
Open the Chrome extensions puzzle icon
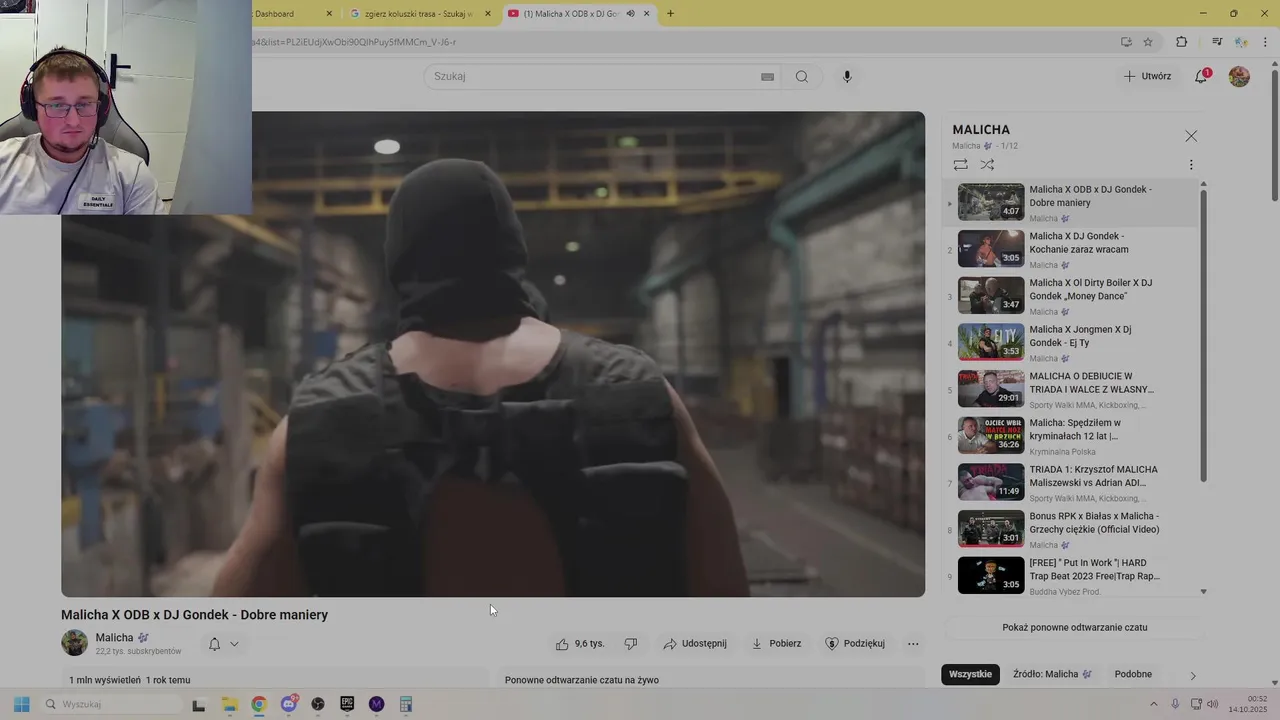[x=1181, y=42]
